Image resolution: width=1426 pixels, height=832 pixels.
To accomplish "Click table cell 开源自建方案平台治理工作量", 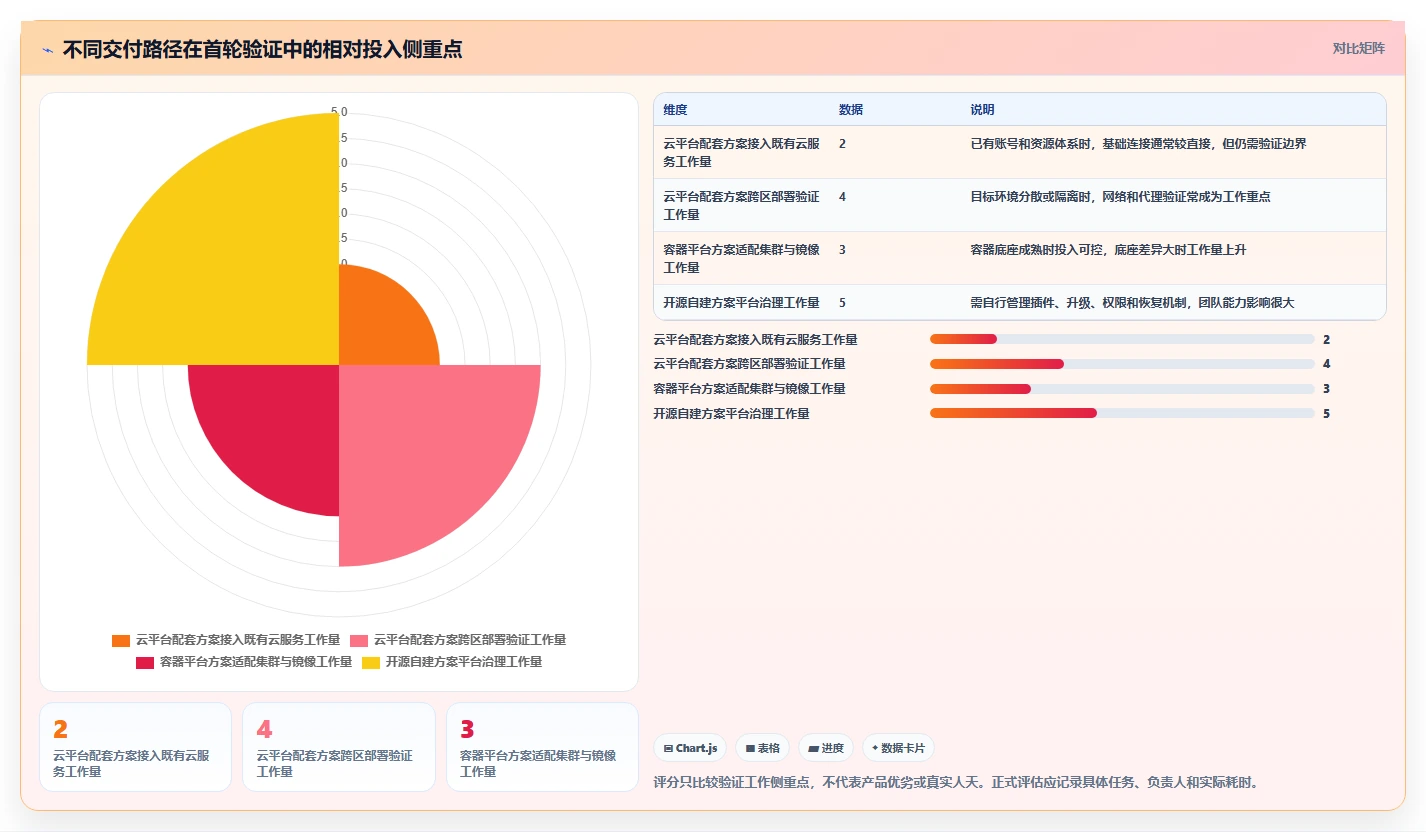I will pos(741,302).
